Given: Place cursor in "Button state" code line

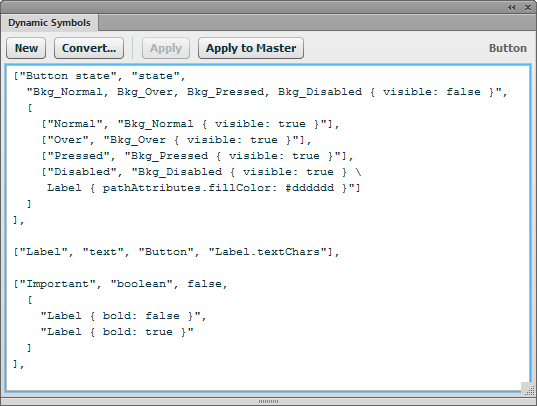Looking at the screenshot, I should click(99, 76).
